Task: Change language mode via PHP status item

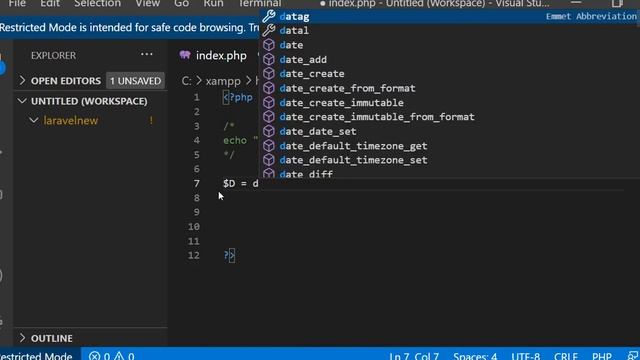Action: (602, 356)
